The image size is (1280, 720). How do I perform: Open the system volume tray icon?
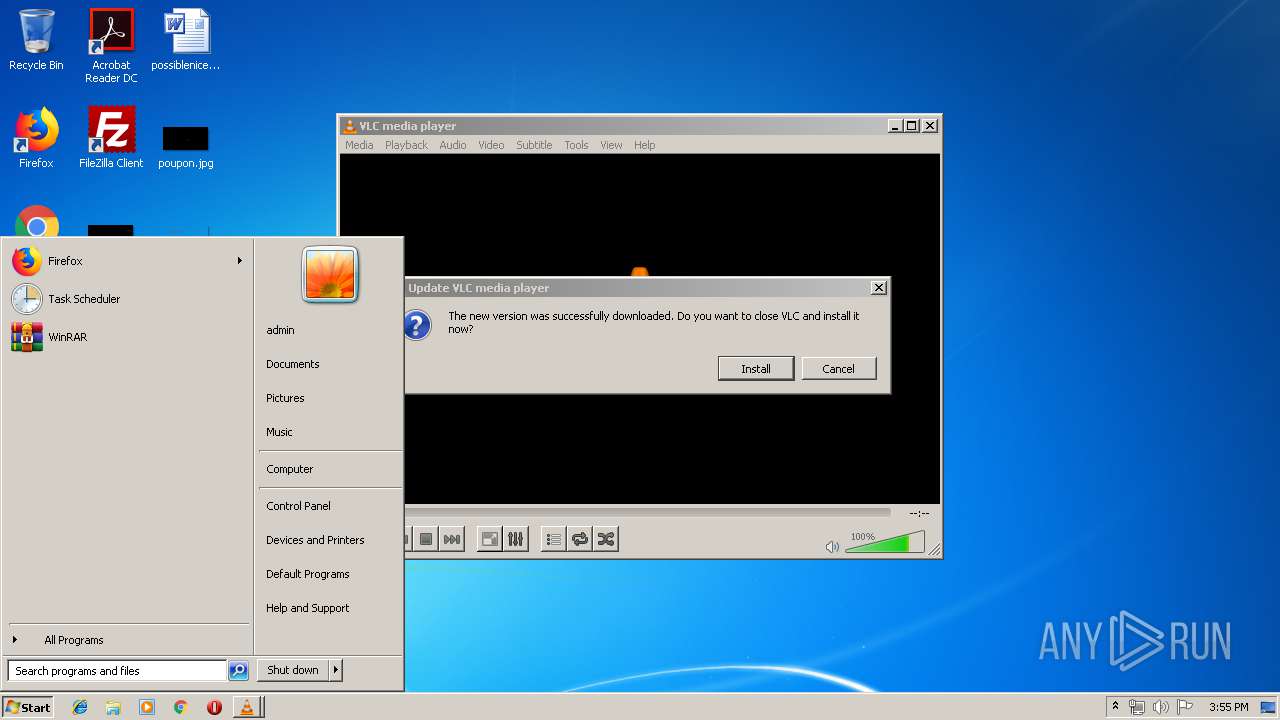point(1161,707)
